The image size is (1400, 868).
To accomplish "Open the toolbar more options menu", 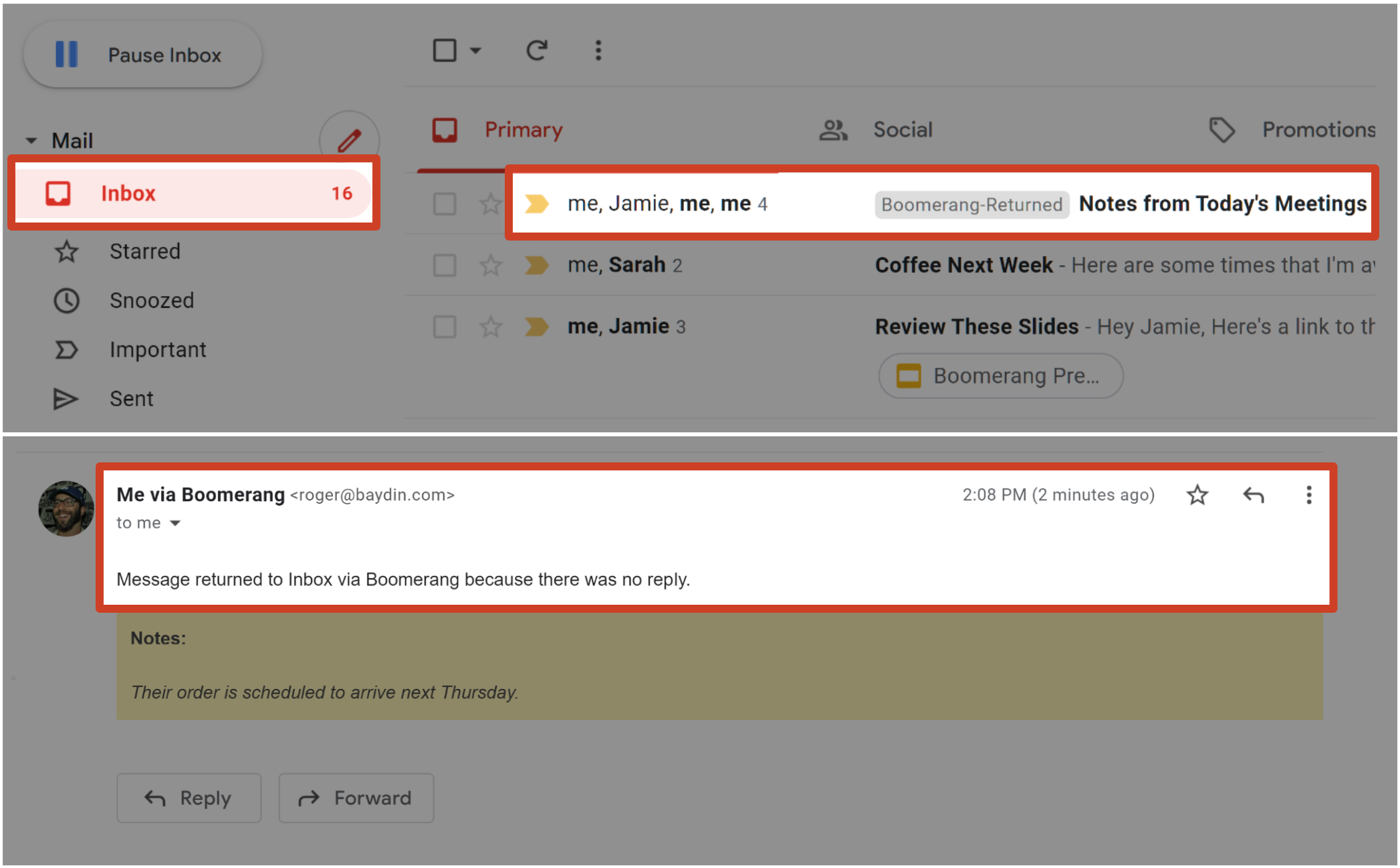I will [x=598, y=50].
